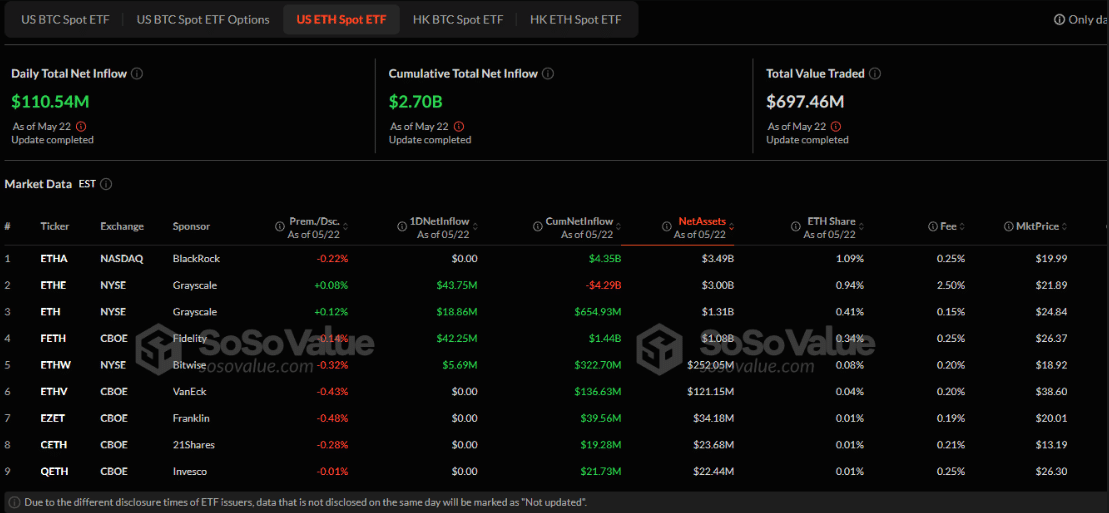
Task: Click red alert icon under Daily Total Net Inflow
Action: [x=81, y=127]
